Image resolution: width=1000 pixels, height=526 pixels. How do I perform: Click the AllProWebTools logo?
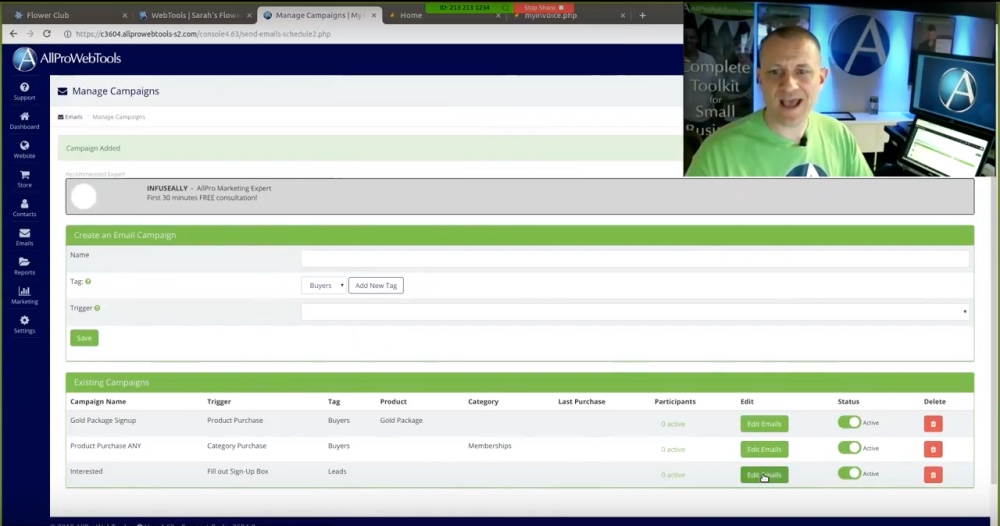(x=66, y=59)
